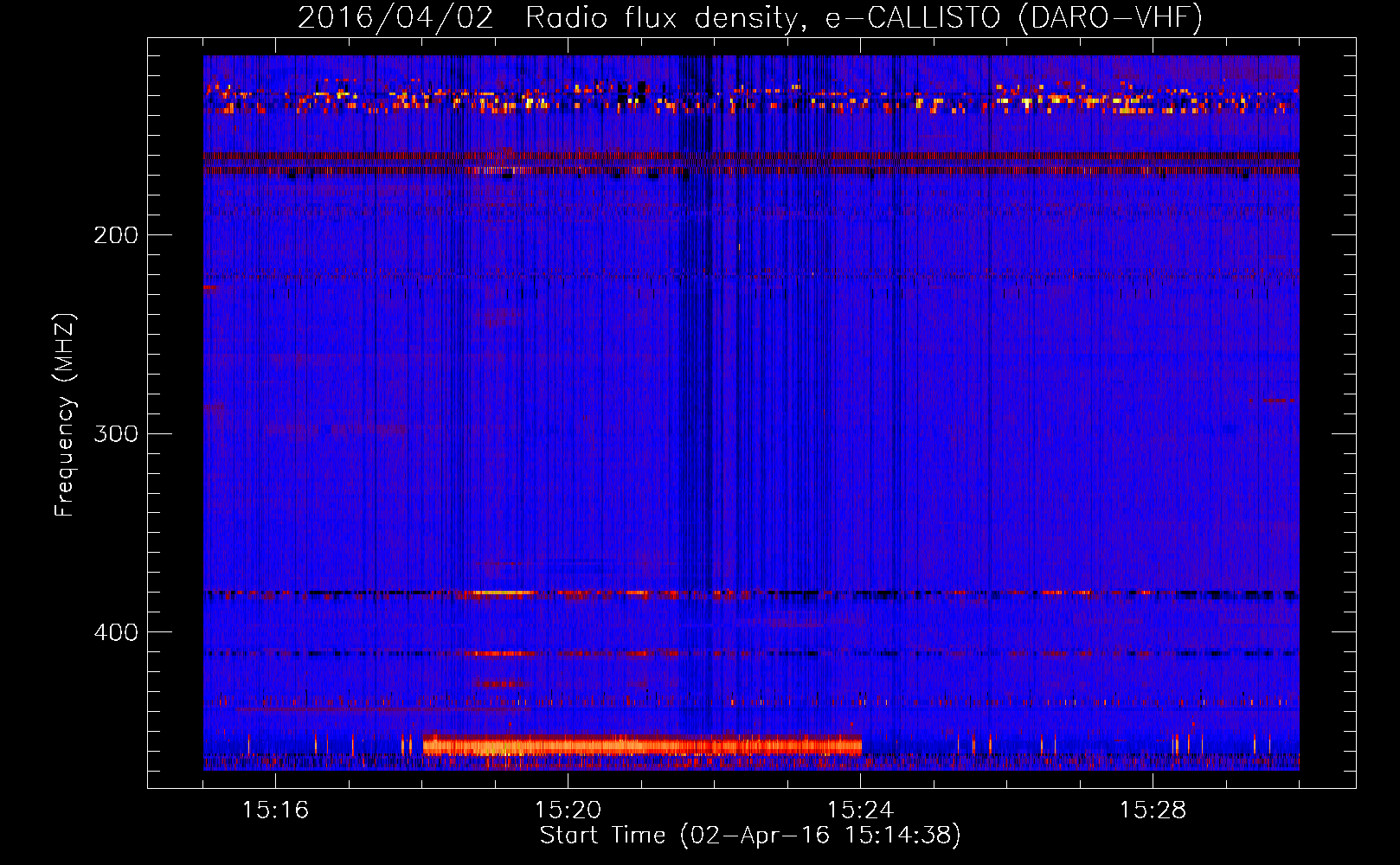Click the 15:20 time tick label
Viewport: 1400px width, 865px height.
tap(568, 811)
